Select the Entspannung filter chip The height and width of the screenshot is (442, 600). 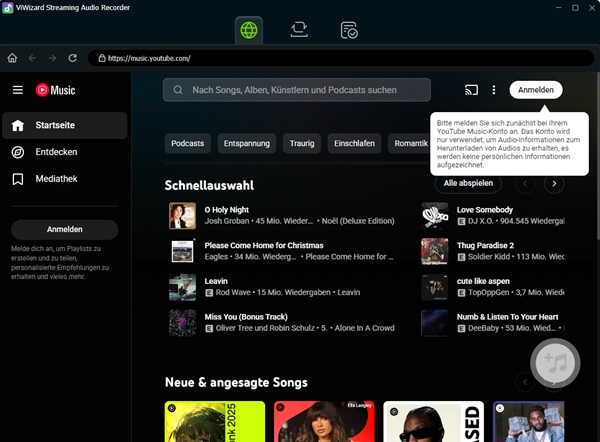pos(247,144)
